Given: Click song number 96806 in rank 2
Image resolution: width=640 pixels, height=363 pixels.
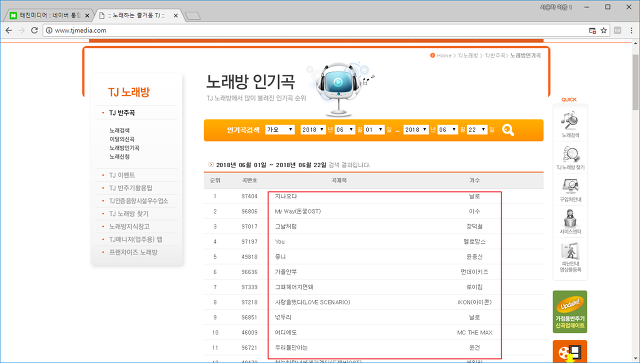Looking at the screenshot, I should tap(249, 212).
